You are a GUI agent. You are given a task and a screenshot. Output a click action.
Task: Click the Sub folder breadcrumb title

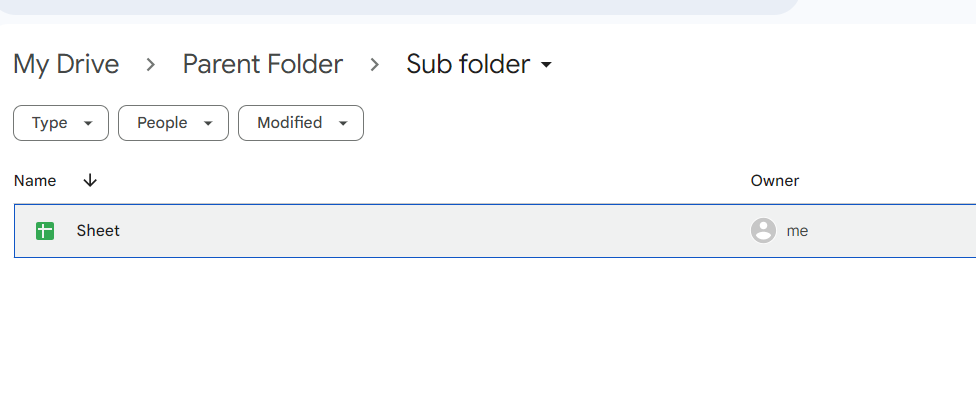[x=468, y=64]
